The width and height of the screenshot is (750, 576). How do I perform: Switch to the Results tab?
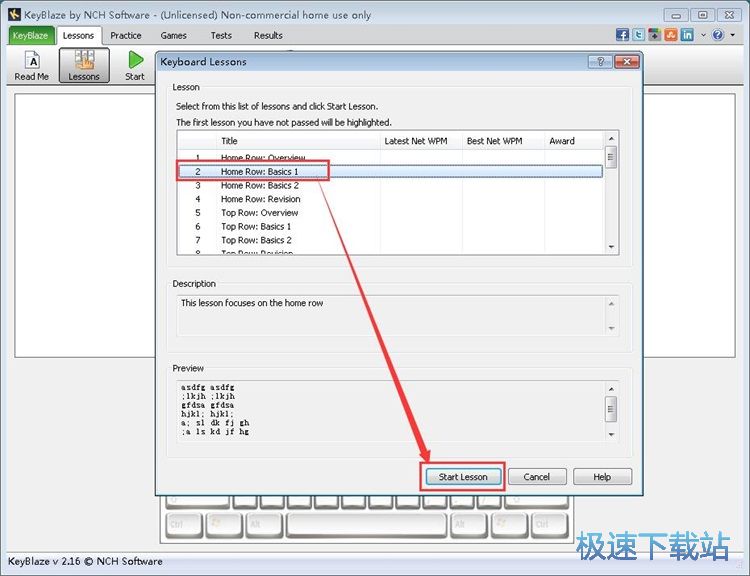[x=268, y=36]
